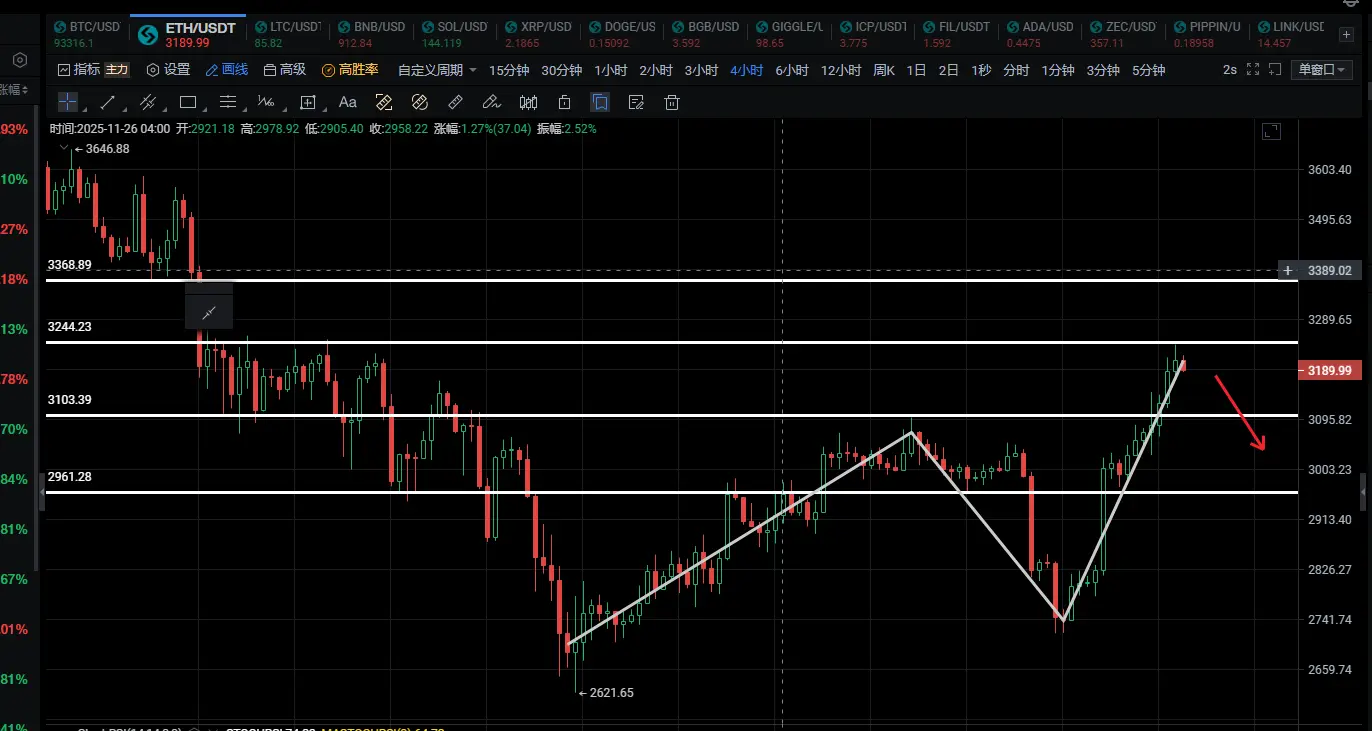Switch to the 3分钟 timeframe

[1103, 70]
